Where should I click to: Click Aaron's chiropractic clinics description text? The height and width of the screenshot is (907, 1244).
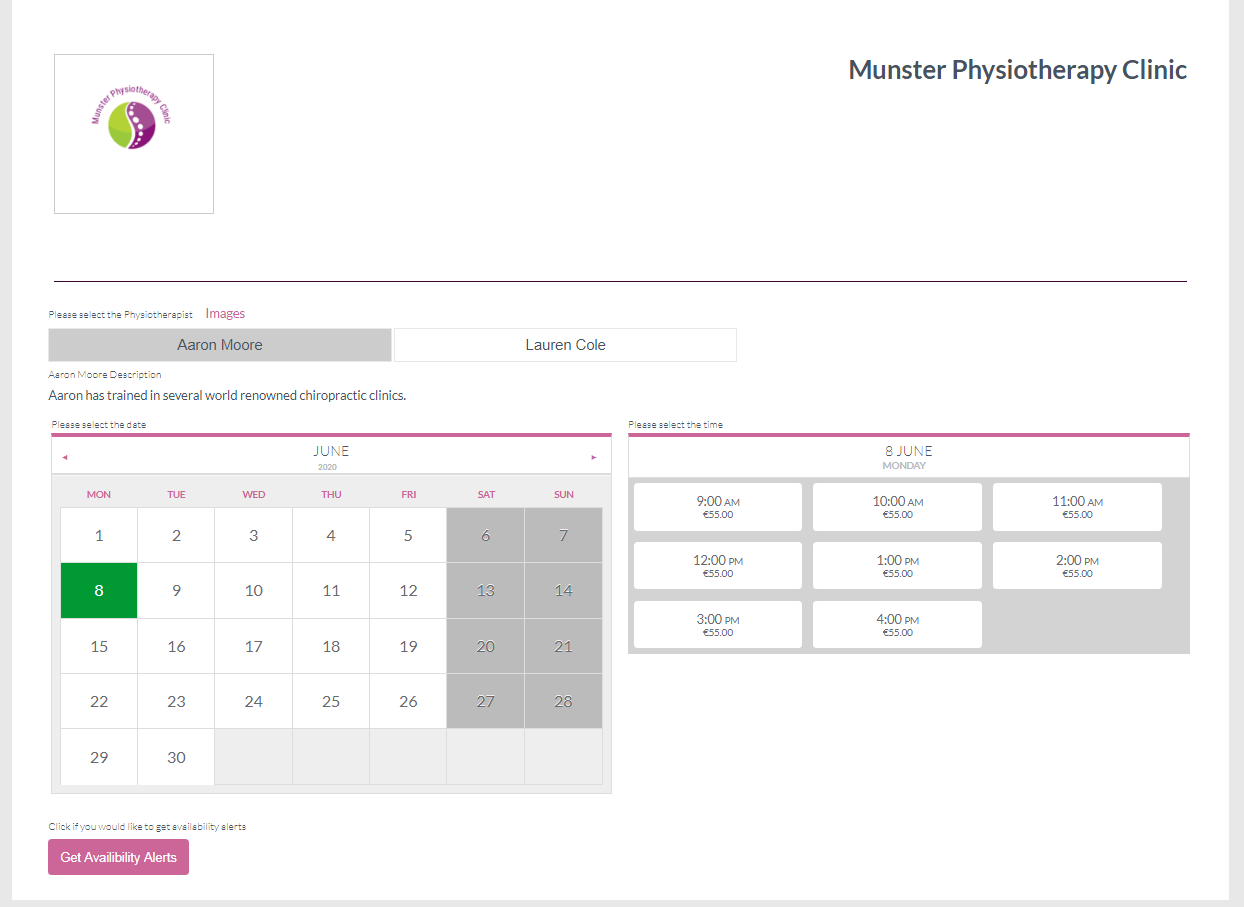[227, 395]
